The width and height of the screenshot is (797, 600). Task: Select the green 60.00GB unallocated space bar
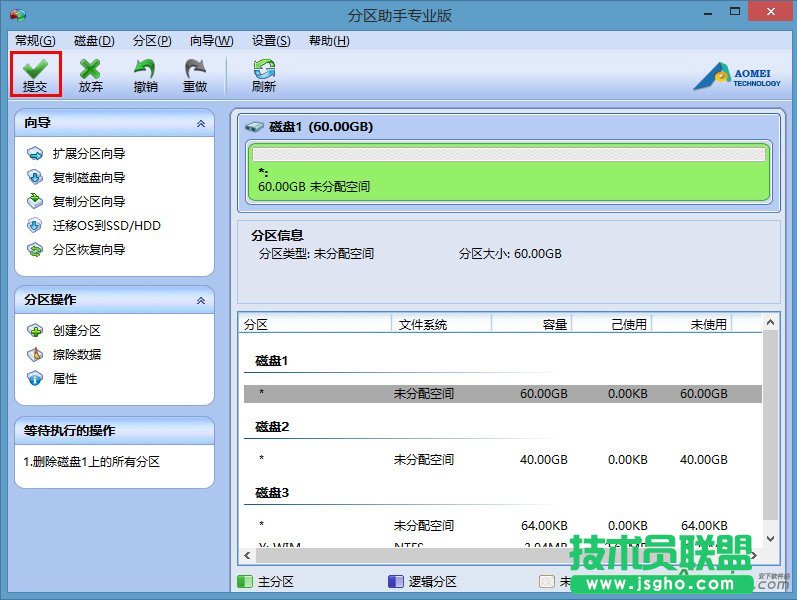tap(508, 173)
